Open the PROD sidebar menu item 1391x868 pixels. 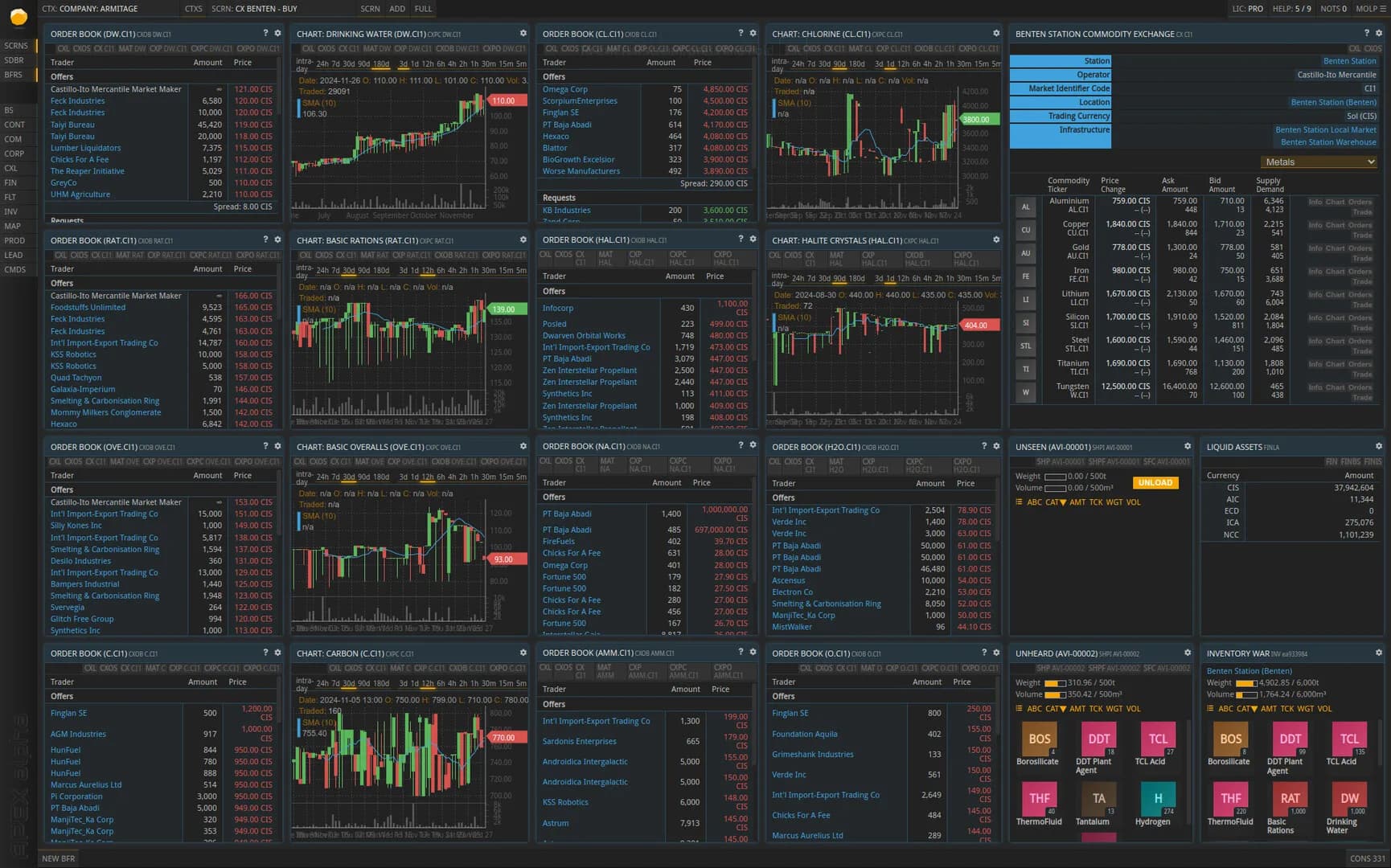(x=14, y=240)
